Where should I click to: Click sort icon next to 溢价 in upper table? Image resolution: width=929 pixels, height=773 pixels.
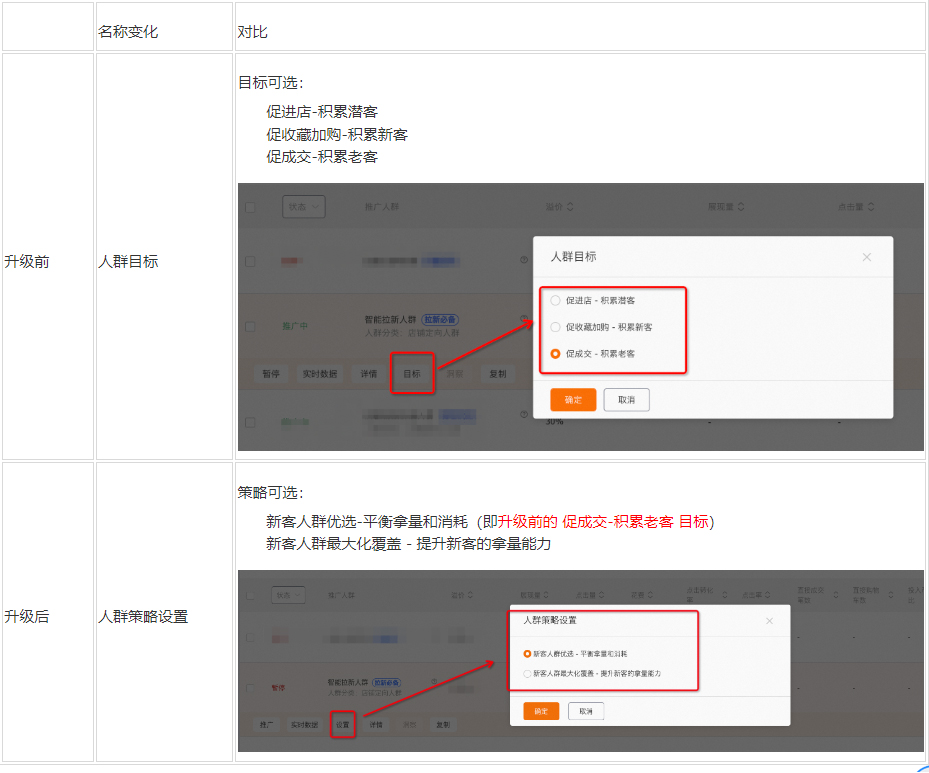570,207
